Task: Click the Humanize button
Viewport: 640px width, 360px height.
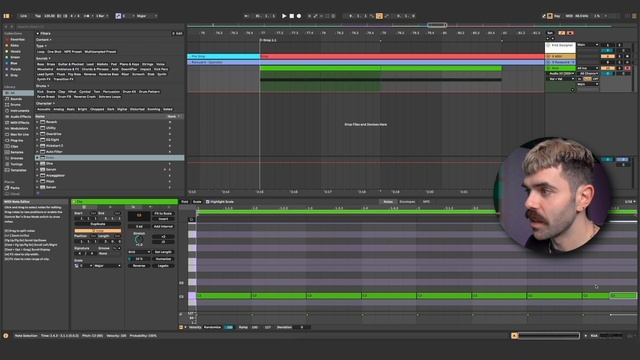Action: (x=163, y=259)
